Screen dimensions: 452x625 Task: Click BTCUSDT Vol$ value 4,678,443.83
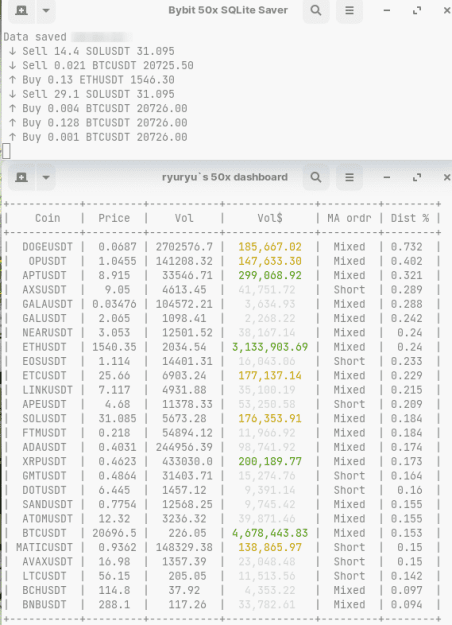[x=270, y=534]
